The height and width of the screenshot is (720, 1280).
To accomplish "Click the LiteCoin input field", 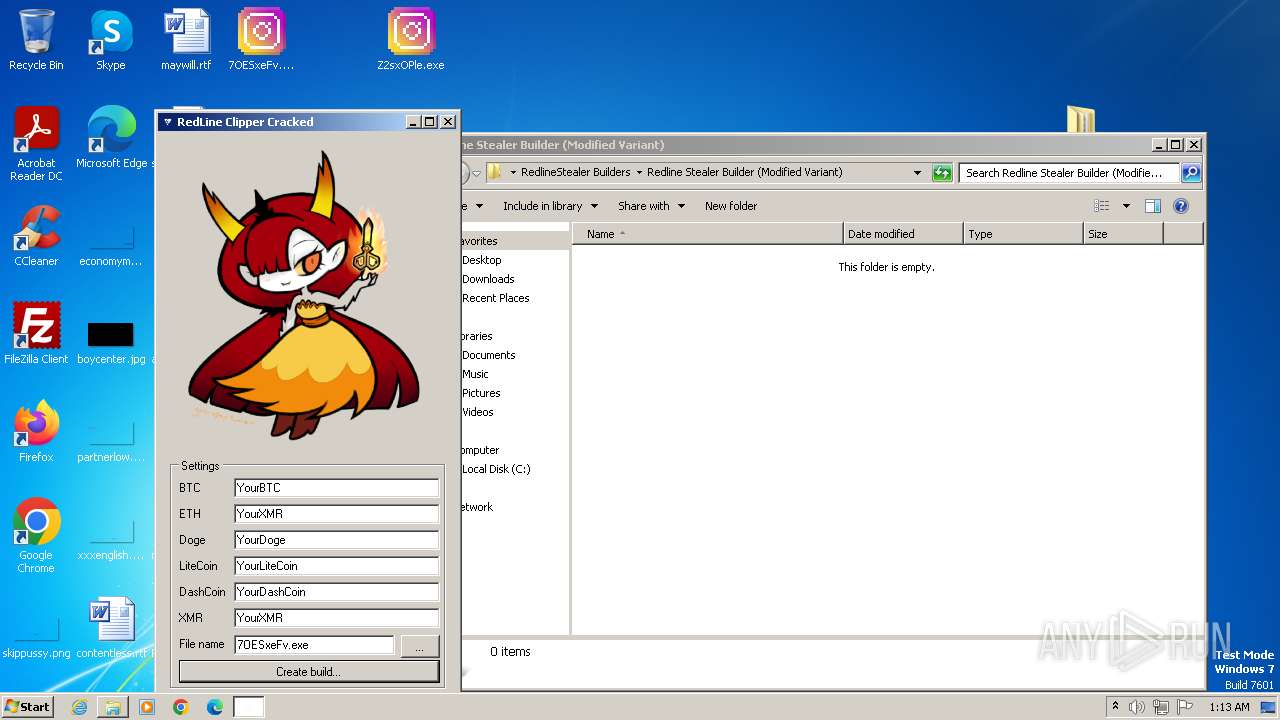I will coord(337,566).
